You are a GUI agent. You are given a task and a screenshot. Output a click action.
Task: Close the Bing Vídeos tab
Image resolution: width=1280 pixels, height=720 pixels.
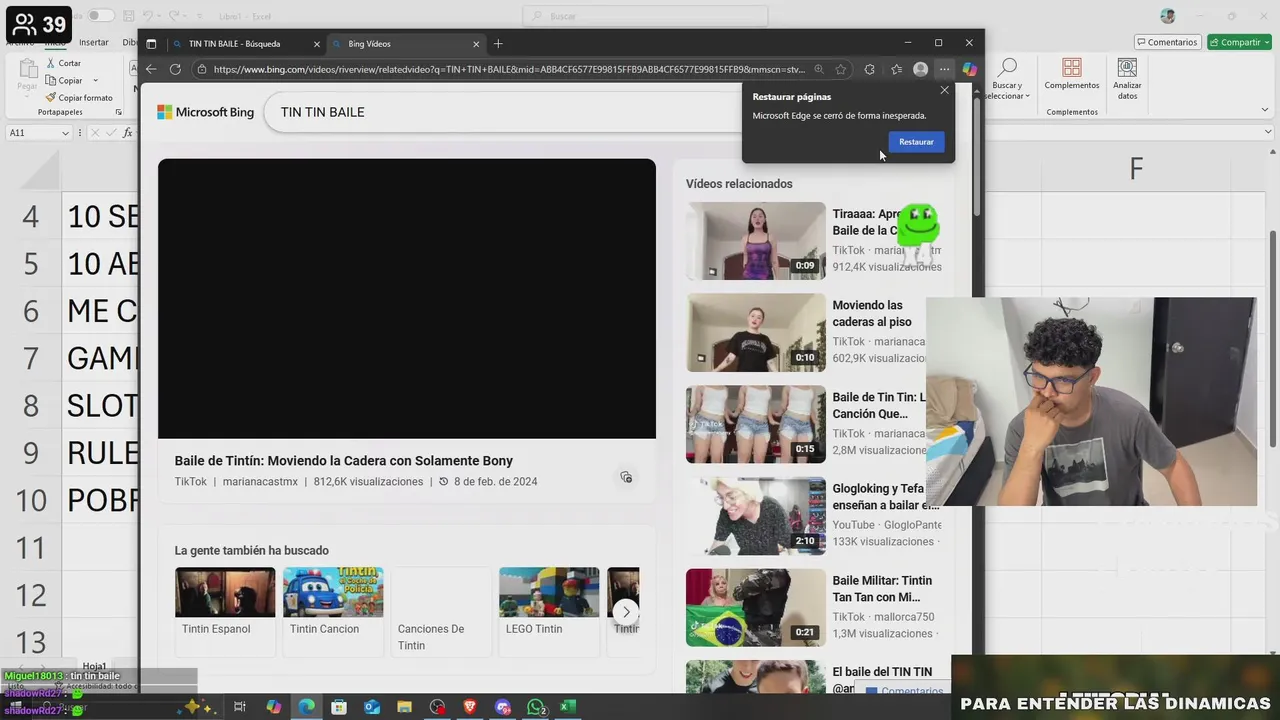tap(476, 44)
